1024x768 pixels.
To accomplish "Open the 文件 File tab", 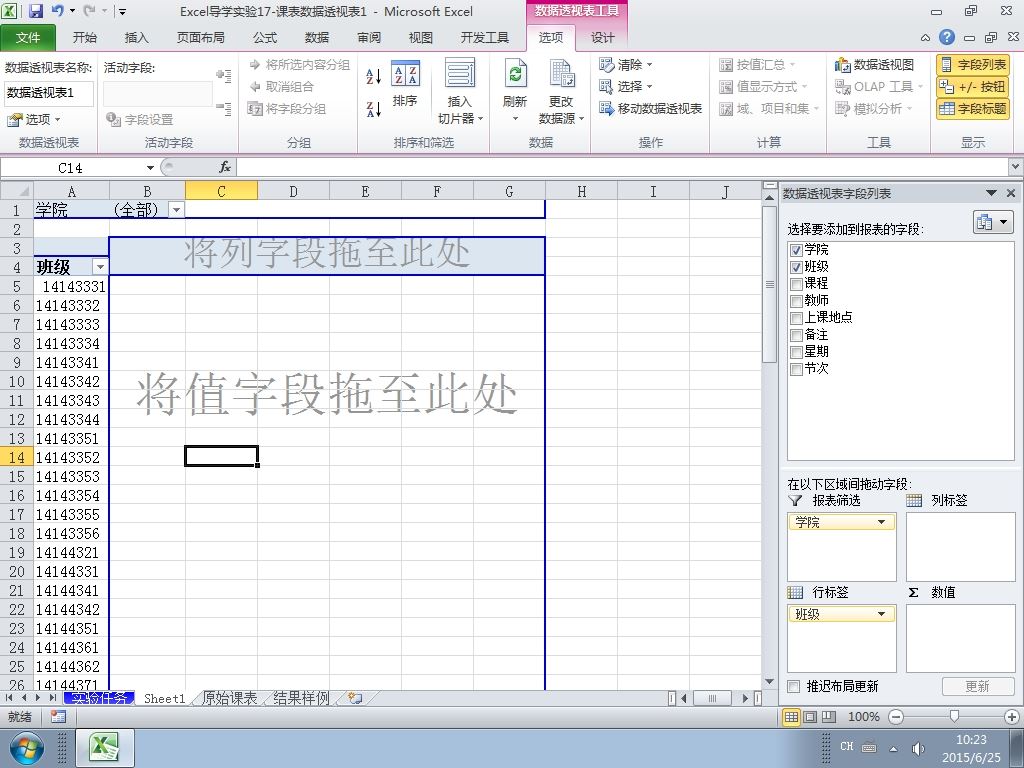I will point(27,38).
